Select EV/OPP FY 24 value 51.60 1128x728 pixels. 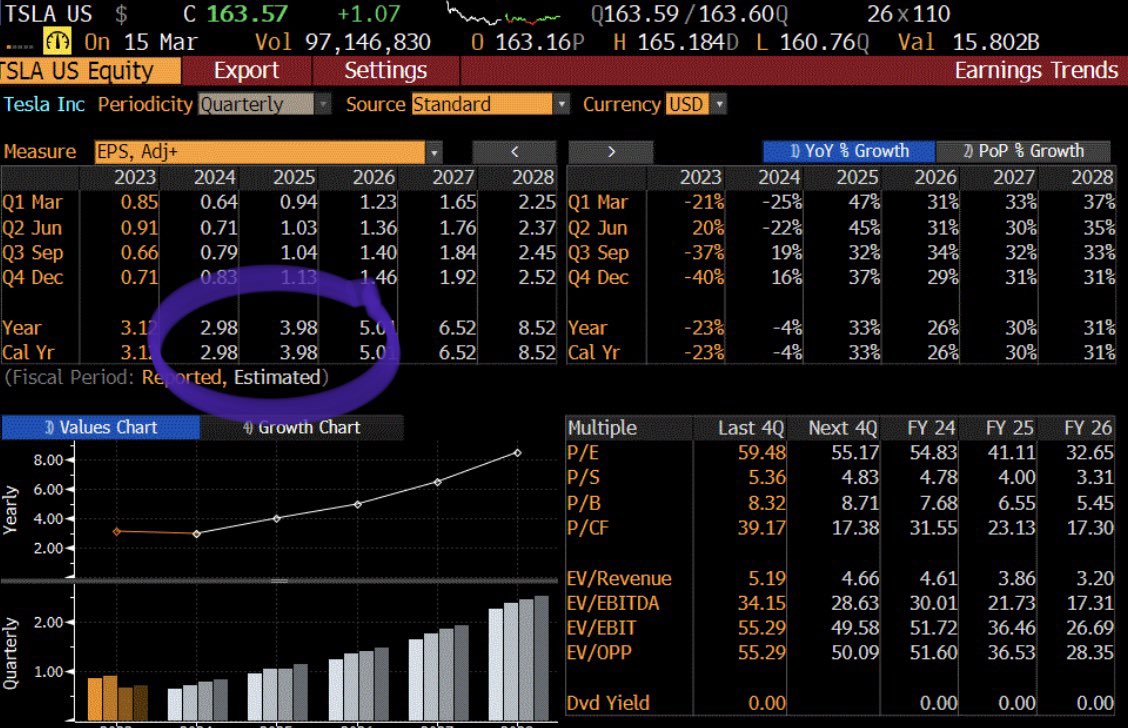tap(933, 652)
